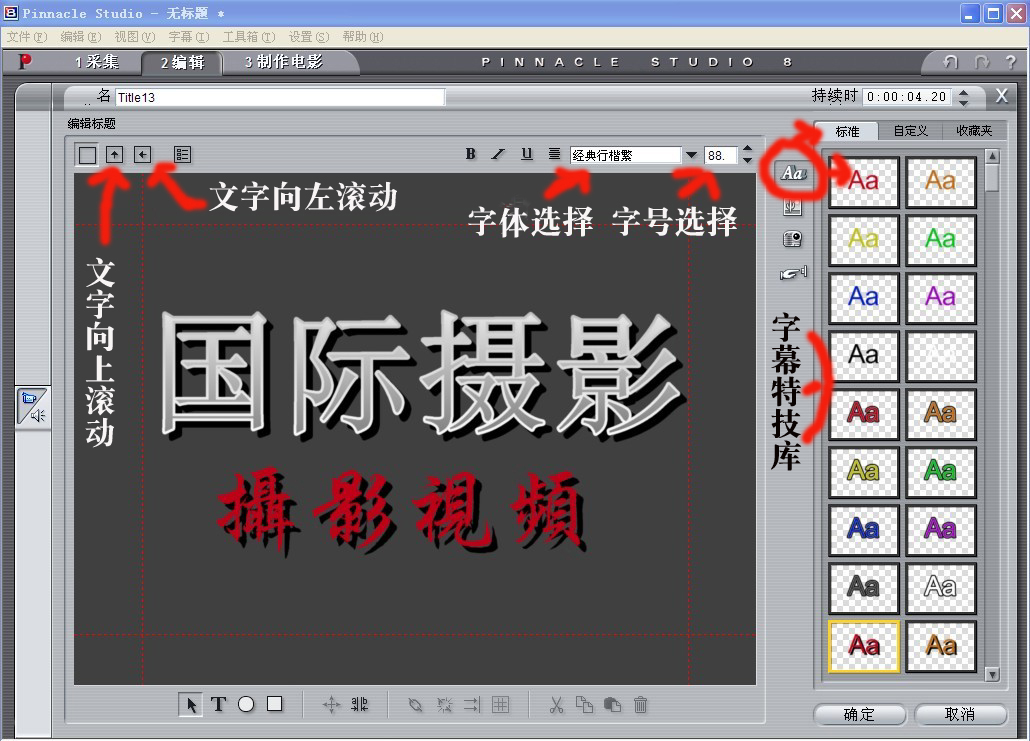Toggle italic text formatting
This screenshot has height=741, width=1030.
point(498,154)
